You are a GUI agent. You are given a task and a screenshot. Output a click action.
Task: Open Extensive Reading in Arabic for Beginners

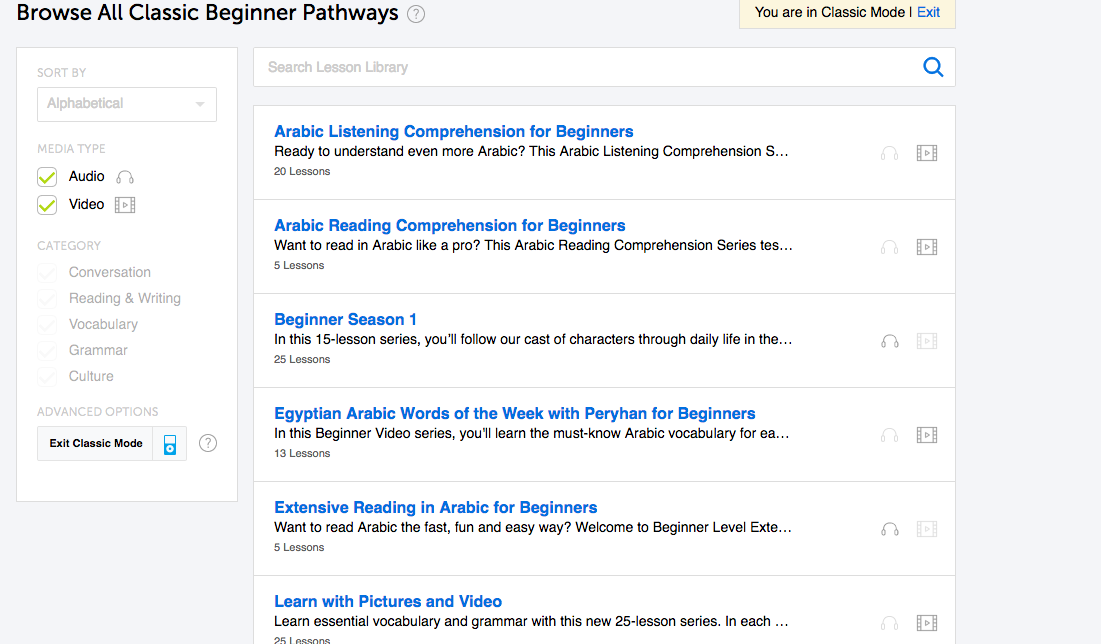(435, 507)
